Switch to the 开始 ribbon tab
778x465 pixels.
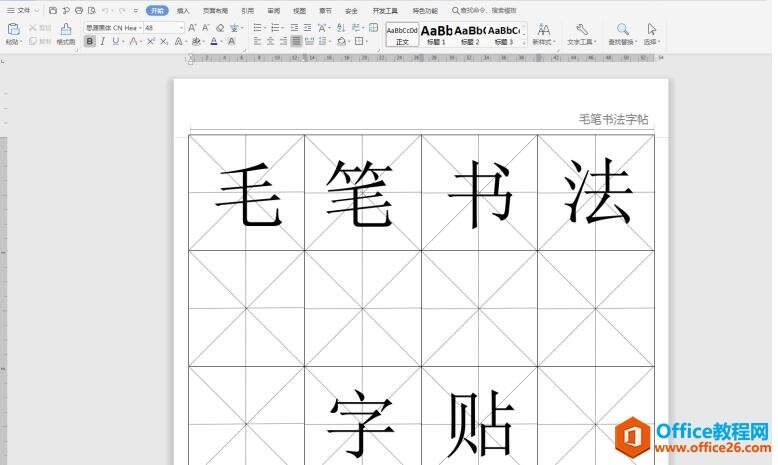coord(157,10)
